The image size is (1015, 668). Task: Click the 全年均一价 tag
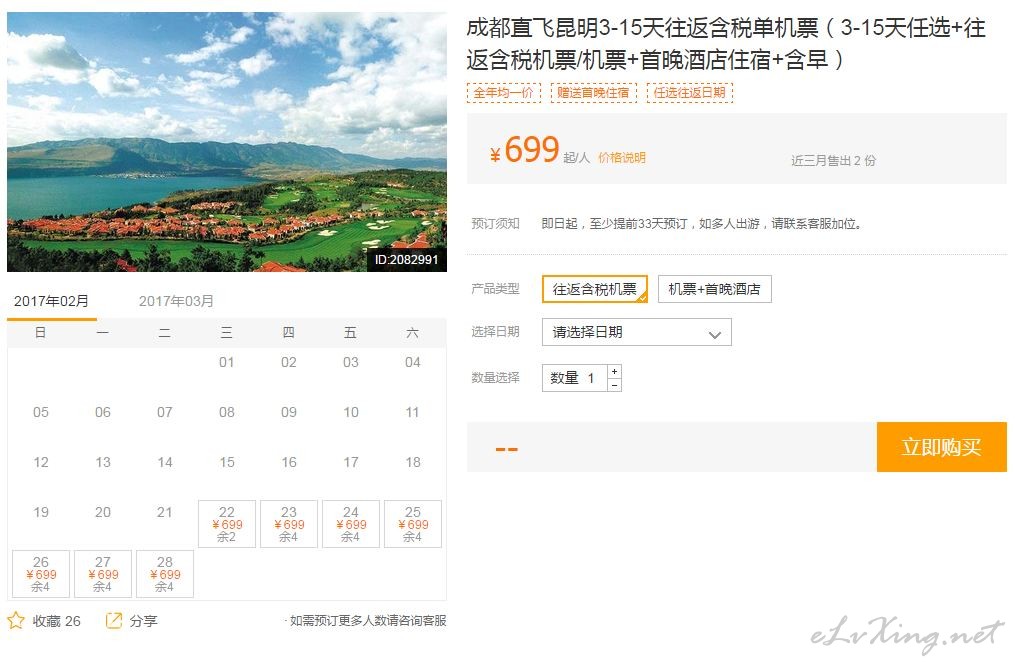coord(504,93)
